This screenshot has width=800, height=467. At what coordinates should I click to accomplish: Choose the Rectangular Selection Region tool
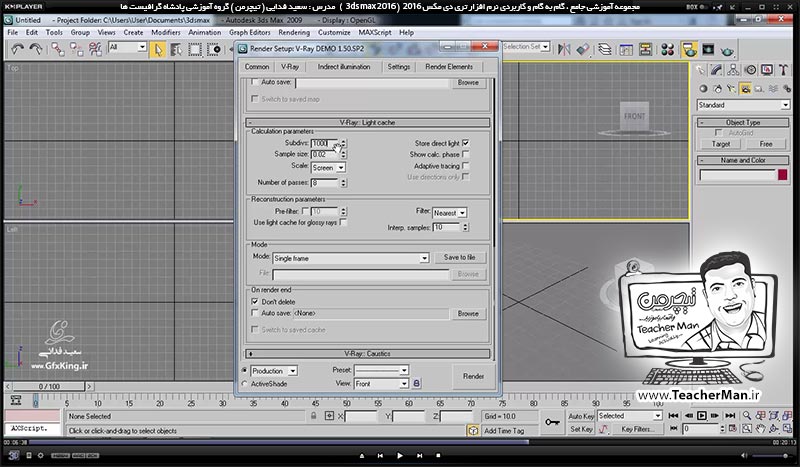point(195,50)
